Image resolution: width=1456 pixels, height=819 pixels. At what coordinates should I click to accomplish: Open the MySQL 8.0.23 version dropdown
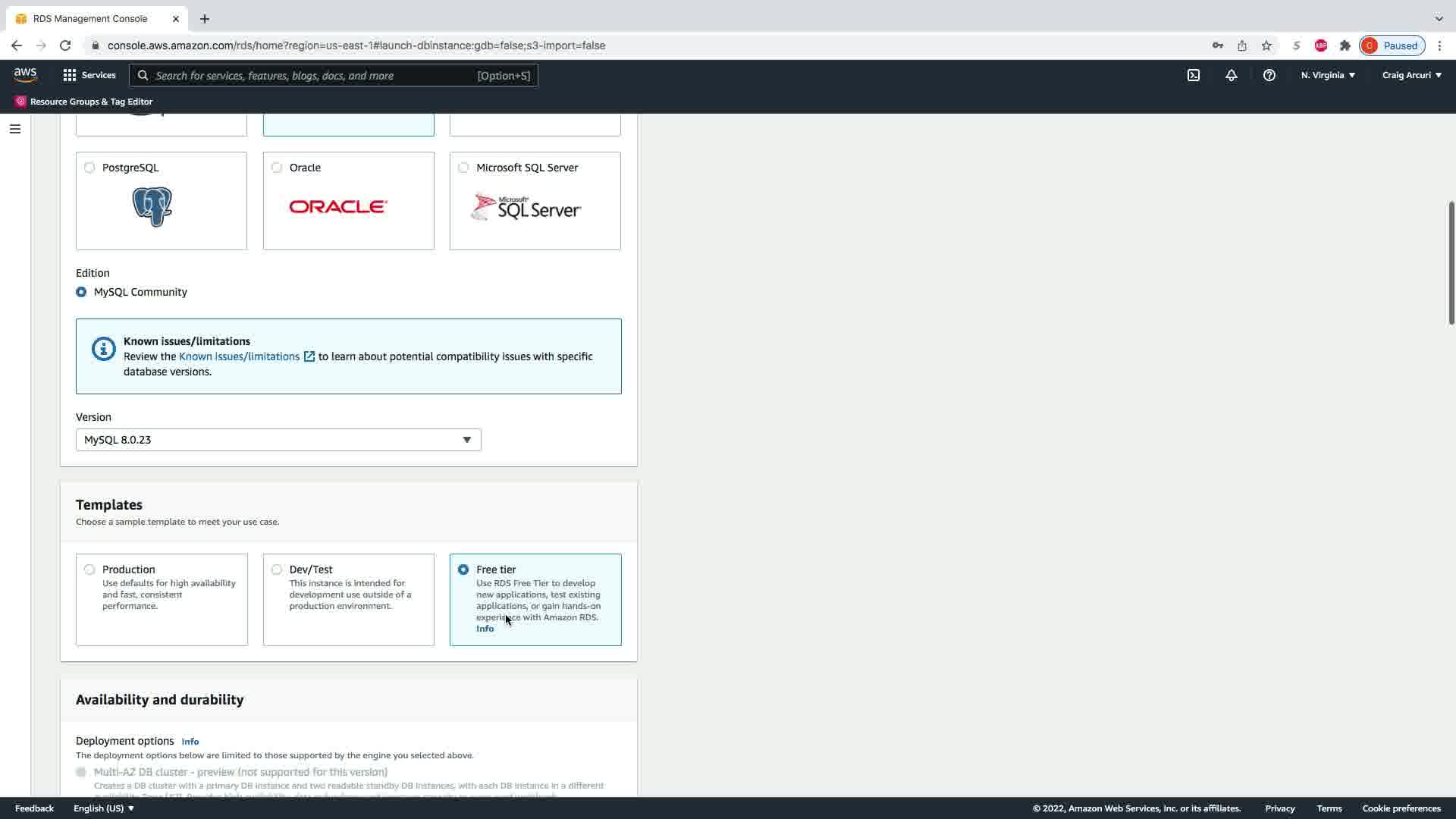pyautogui.click(x=278, y=440)
